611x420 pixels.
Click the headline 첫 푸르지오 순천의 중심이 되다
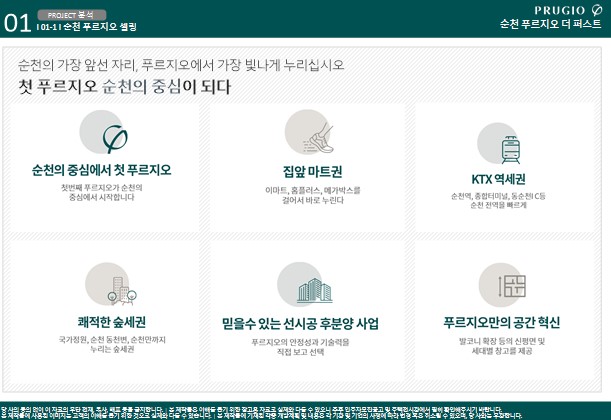coord(125,86)
